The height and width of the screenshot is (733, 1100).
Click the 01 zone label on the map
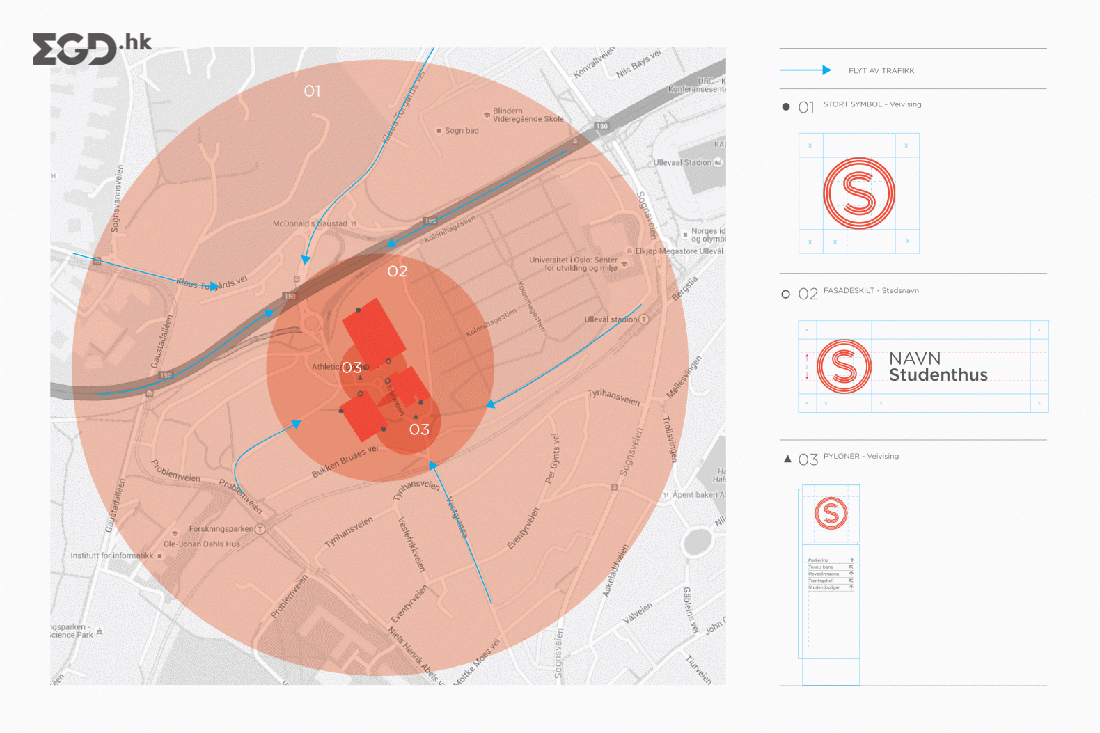click(x=312, y=91)
